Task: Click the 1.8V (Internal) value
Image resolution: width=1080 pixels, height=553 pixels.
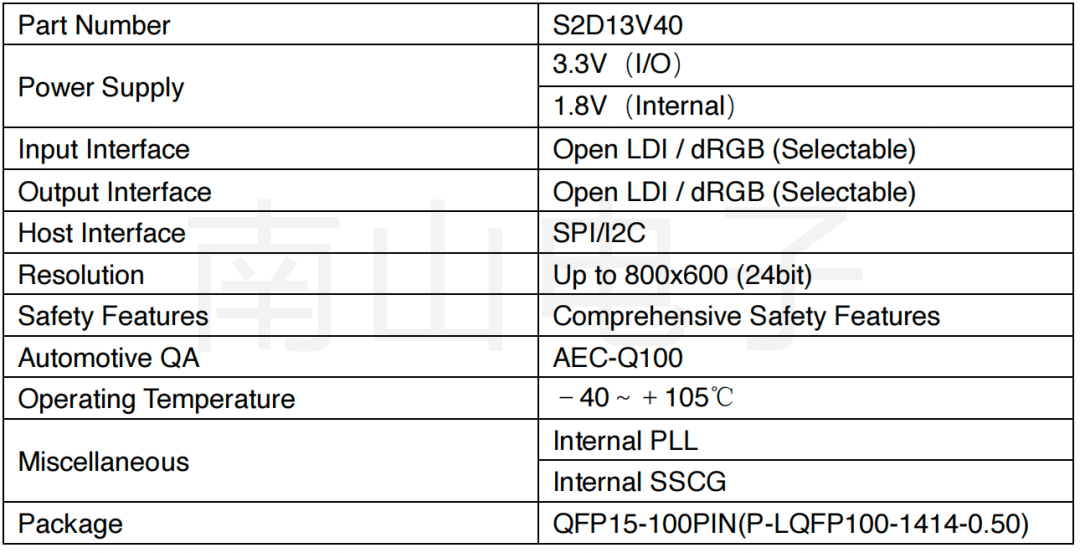Action: click(644, 107)
